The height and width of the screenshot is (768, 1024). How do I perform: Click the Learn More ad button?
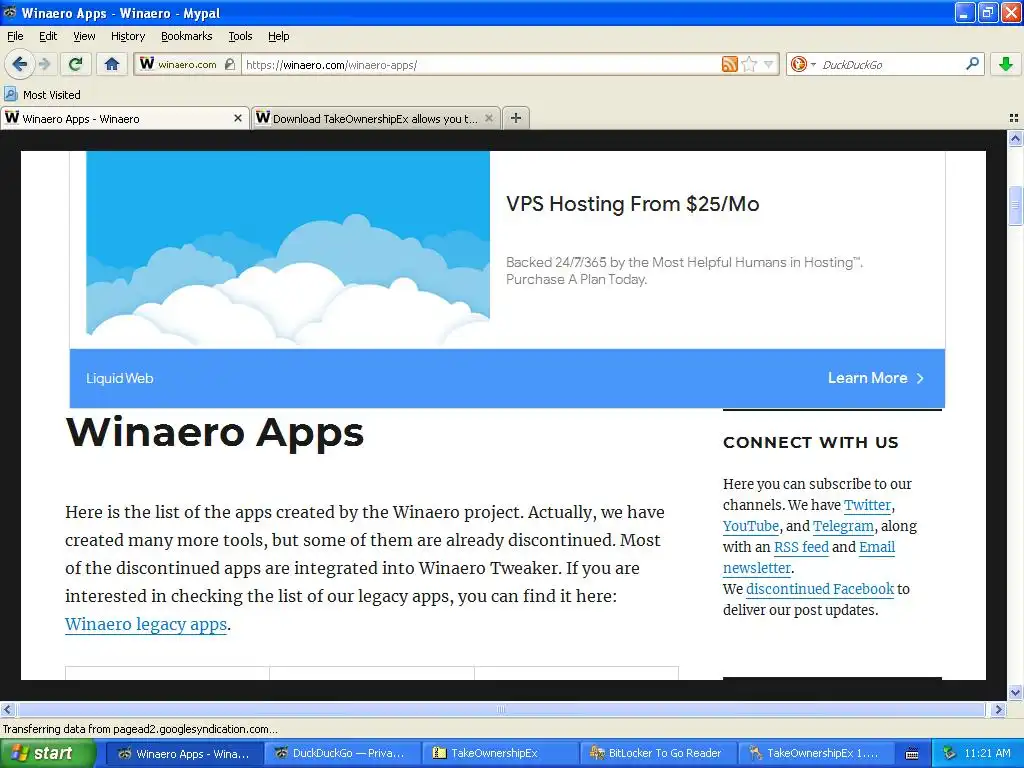(x=875, y=378)
